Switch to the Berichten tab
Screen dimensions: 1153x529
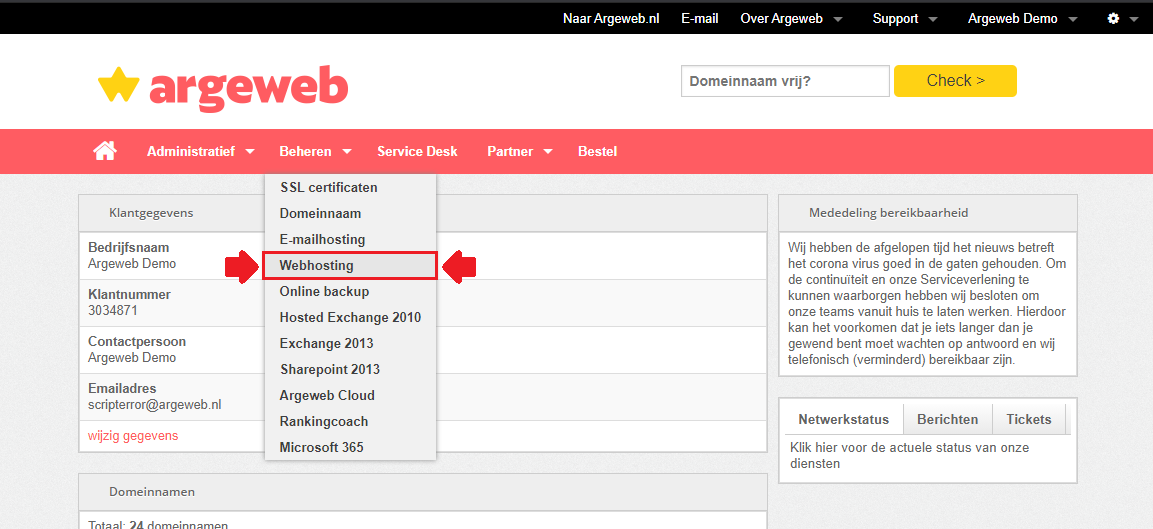[948, 419]
